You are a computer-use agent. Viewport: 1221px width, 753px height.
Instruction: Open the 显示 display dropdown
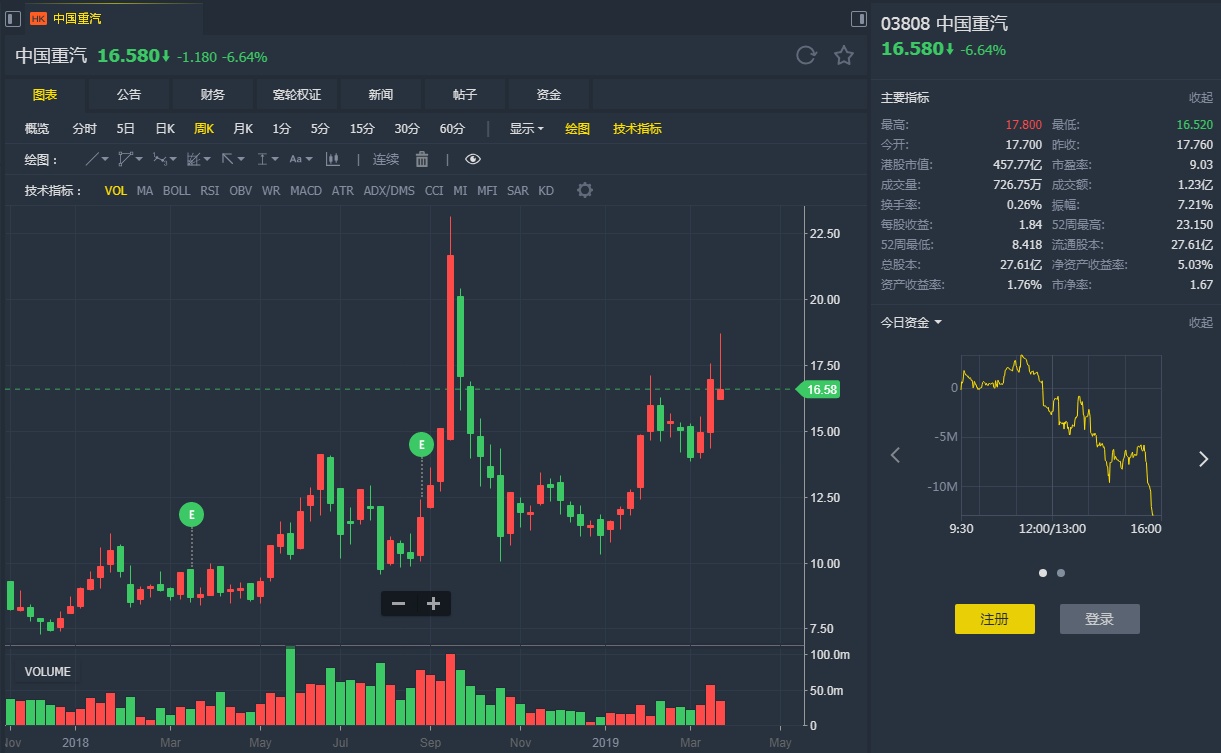pos(526,128)
